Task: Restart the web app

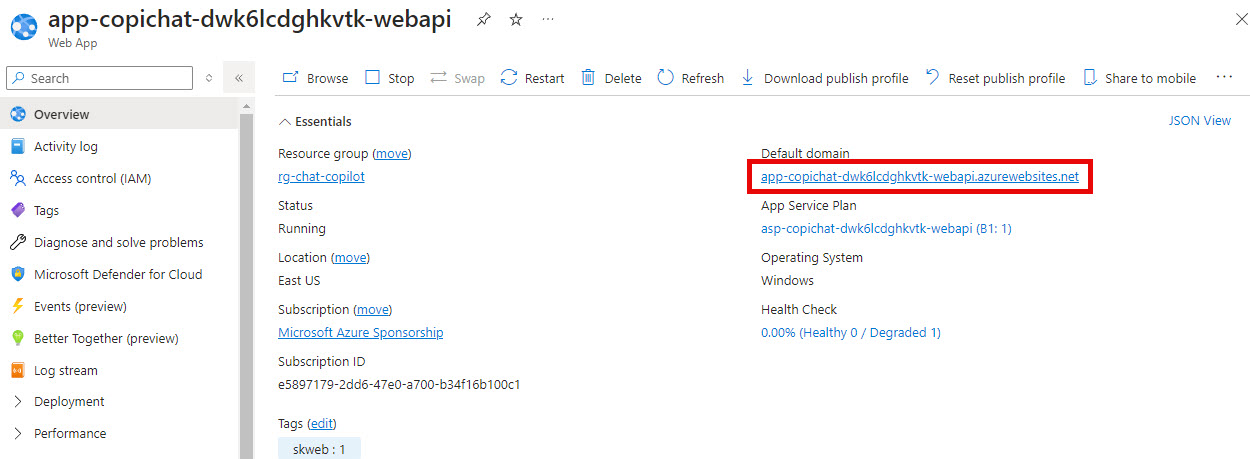Action: point(532,78)
